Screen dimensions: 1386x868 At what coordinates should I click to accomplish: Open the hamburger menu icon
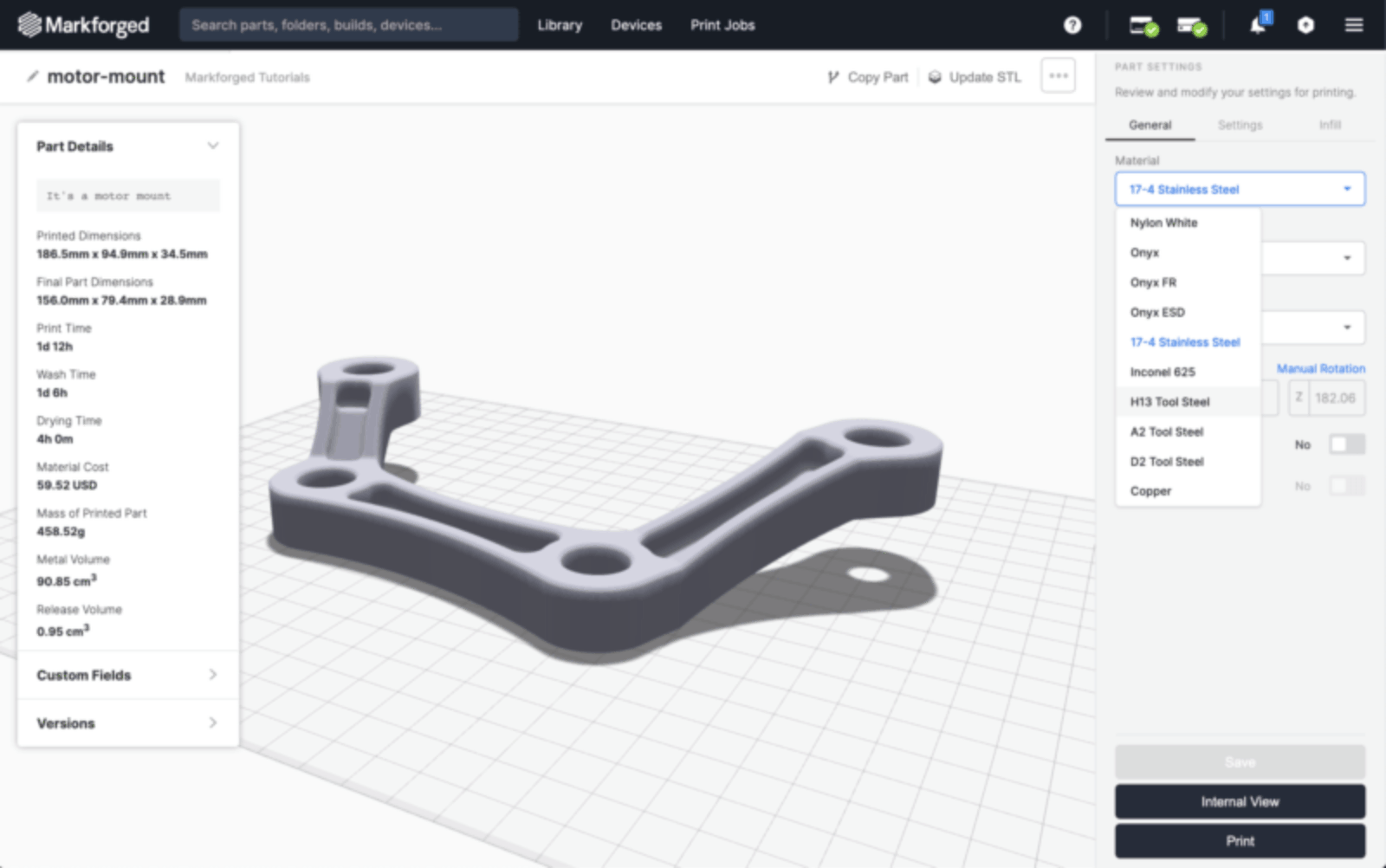tap(1352, 25)
